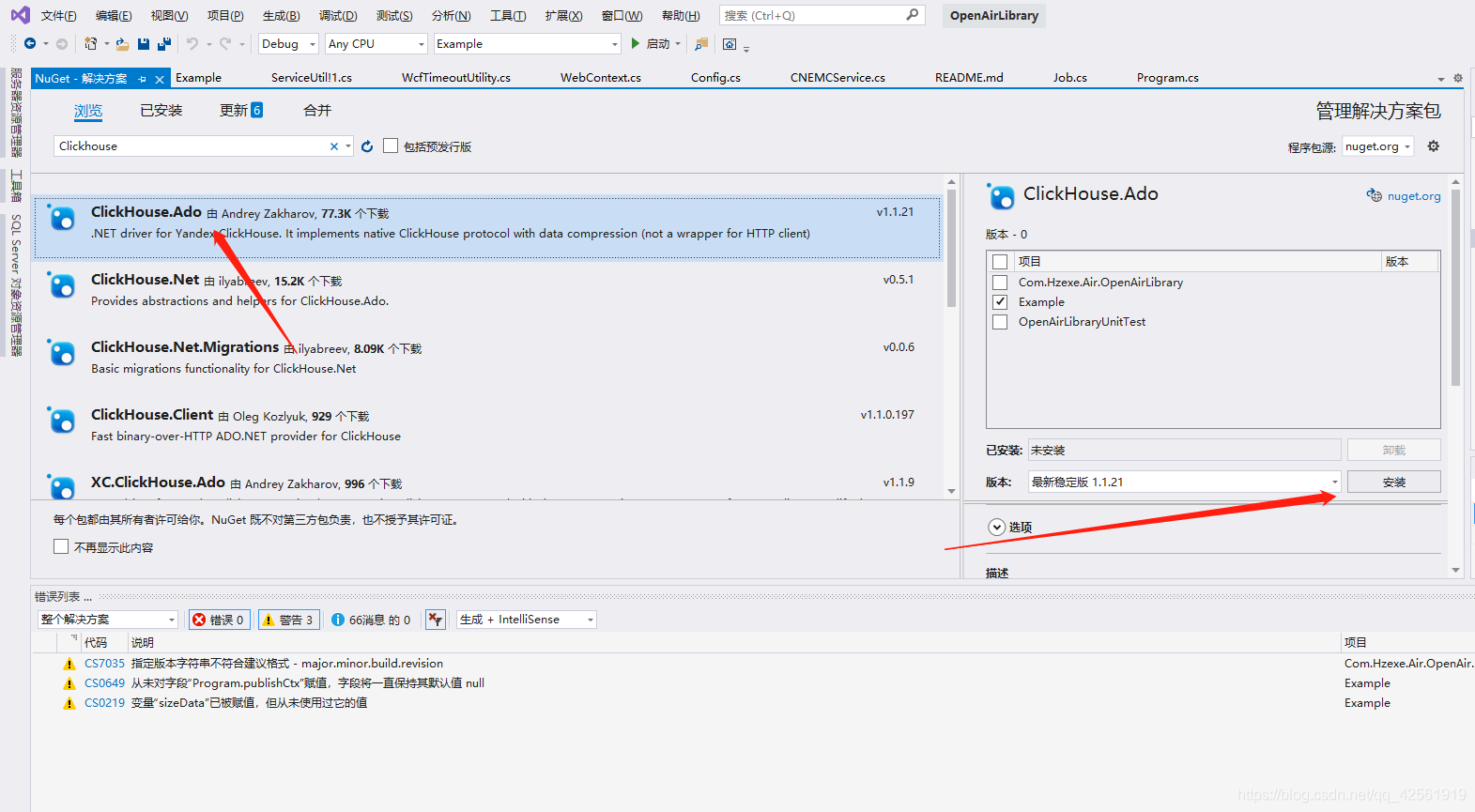The height and width of the screenshot is (812, 1475).
Task: Toggle the warnings filter button
Action: coord(288,620)
